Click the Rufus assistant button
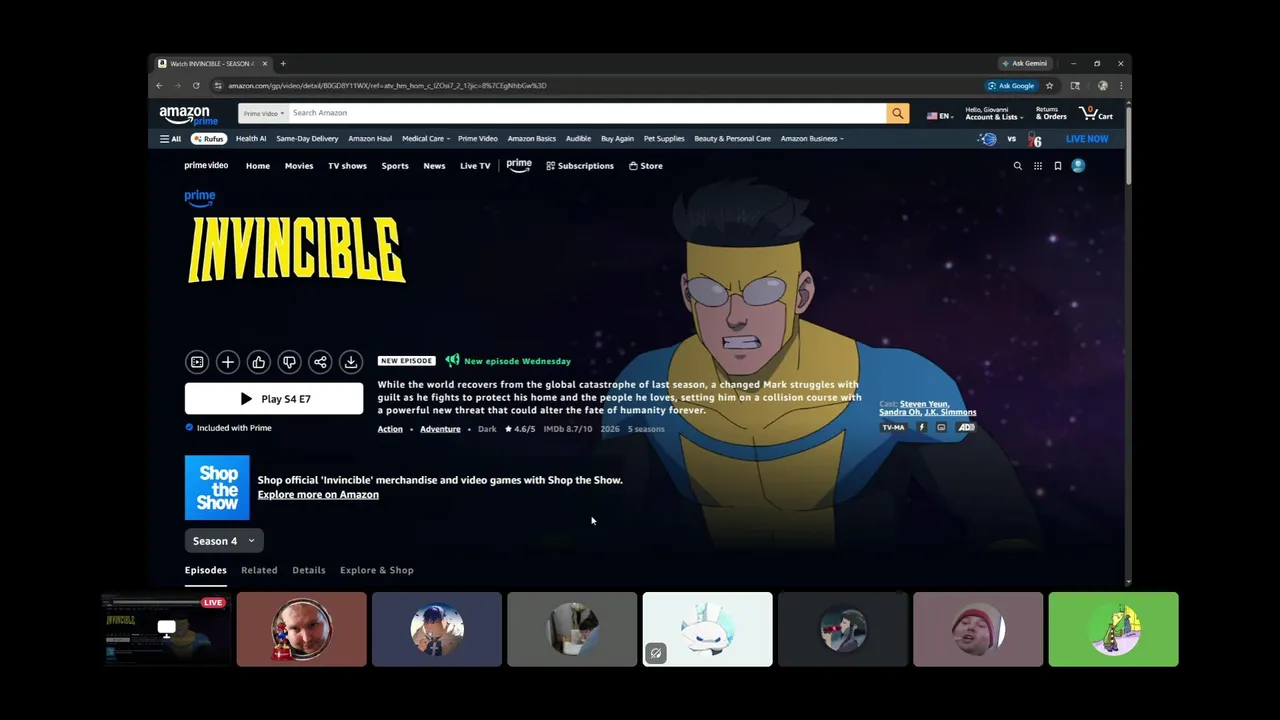This screenshot has height=720, width=1280. (x=209, y=139)
